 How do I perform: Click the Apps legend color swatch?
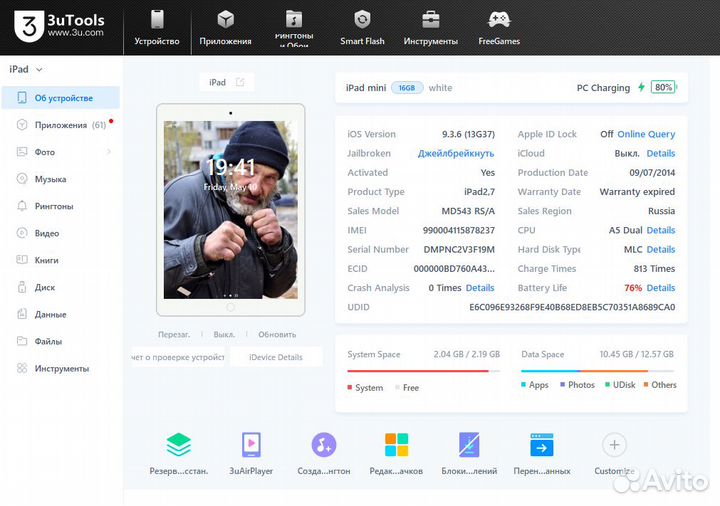pos(523,384)
